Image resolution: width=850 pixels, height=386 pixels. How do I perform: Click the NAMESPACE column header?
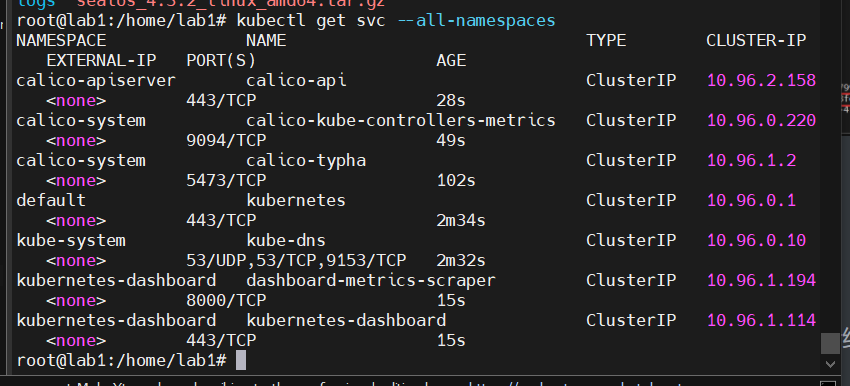pos(61,41)
